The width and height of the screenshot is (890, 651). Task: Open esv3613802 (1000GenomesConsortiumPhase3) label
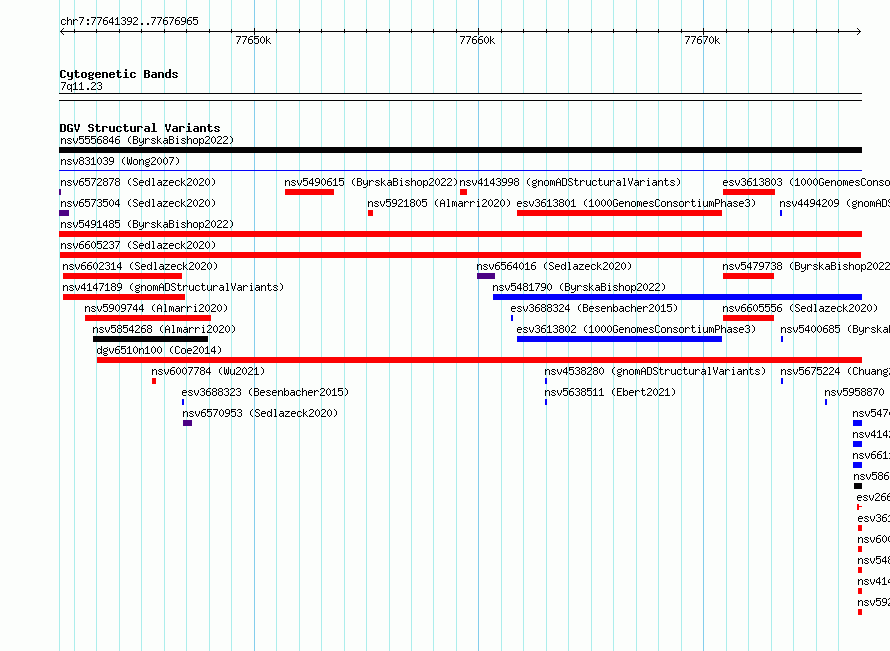point(636,329)
